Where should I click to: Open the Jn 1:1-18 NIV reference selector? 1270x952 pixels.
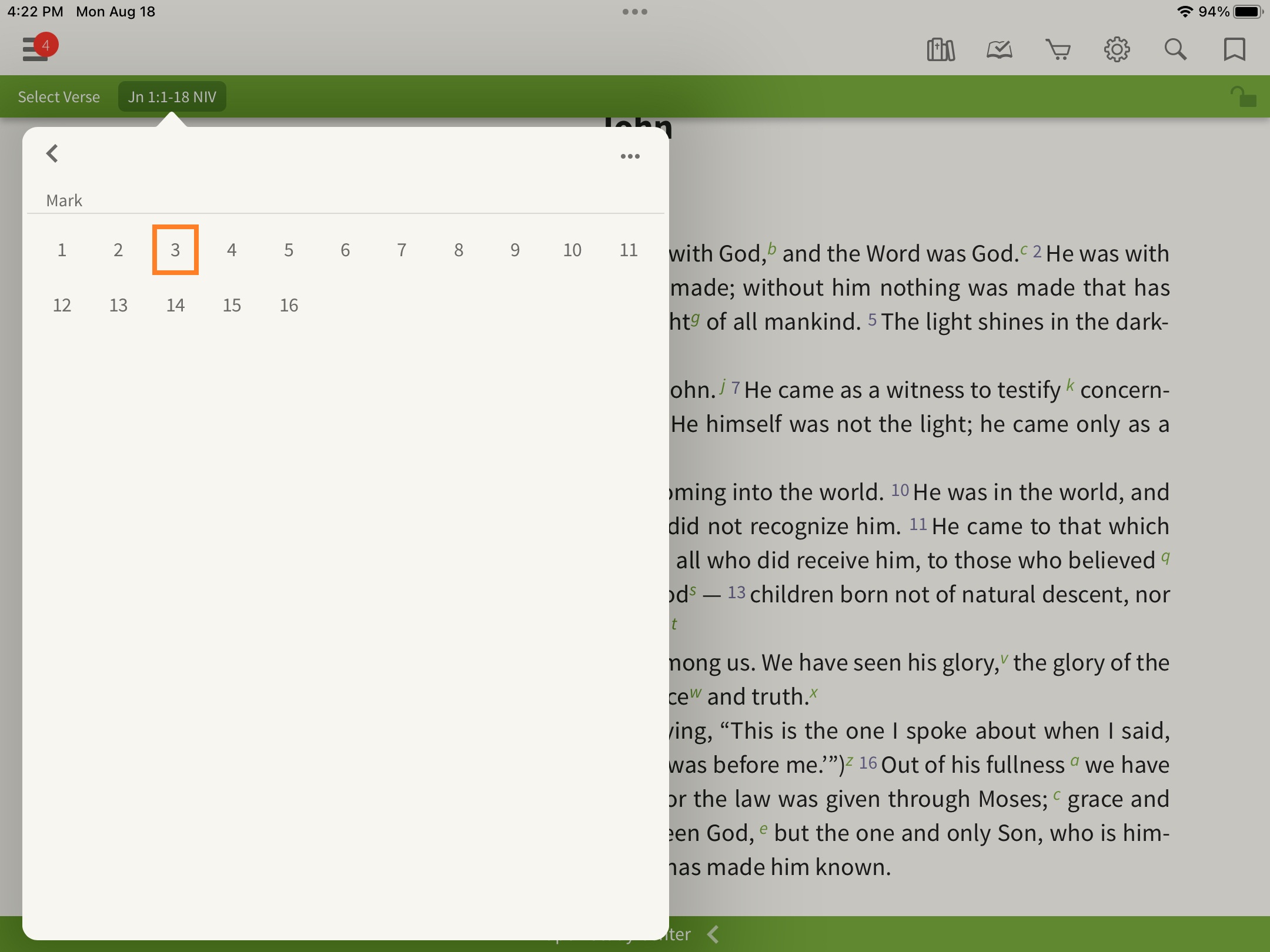tap(172, 97)
